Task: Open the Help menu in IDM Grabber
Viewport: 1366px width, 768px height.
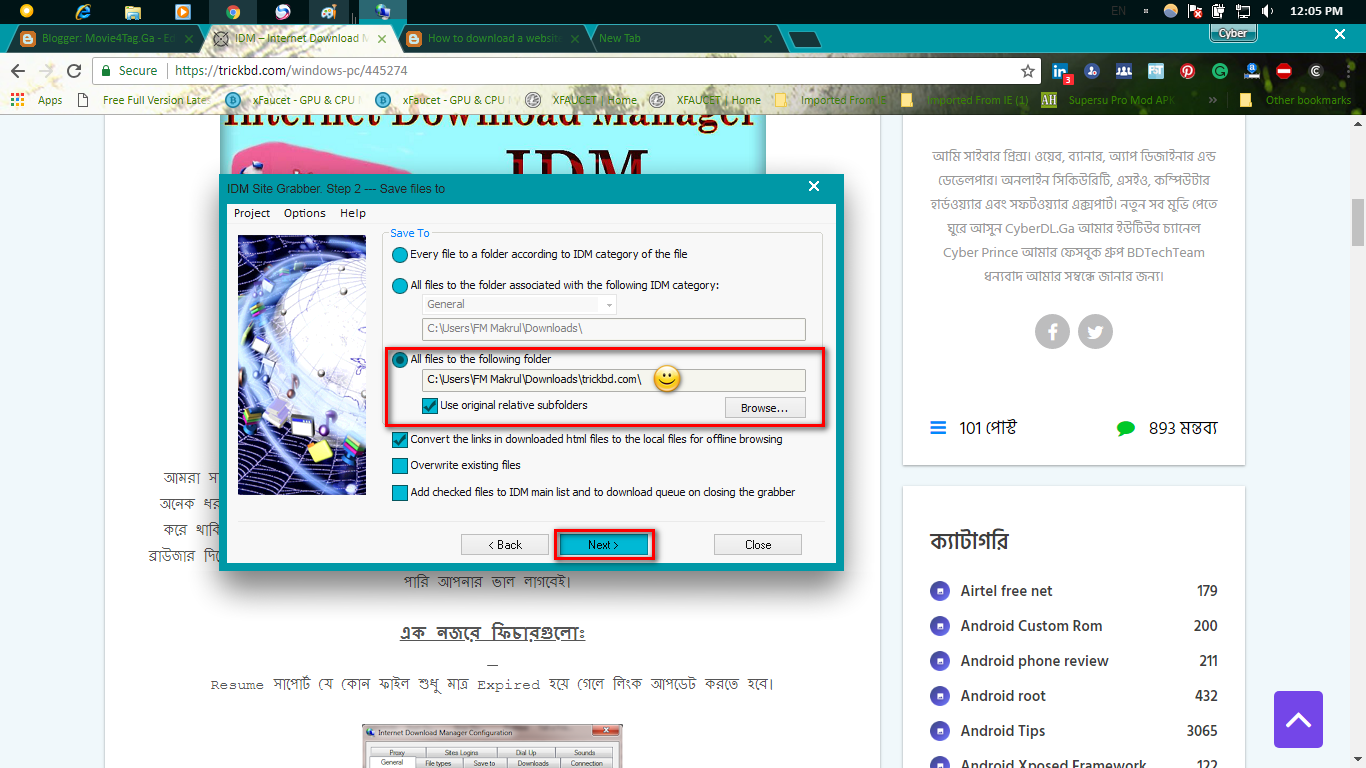Action: point(353,213)
